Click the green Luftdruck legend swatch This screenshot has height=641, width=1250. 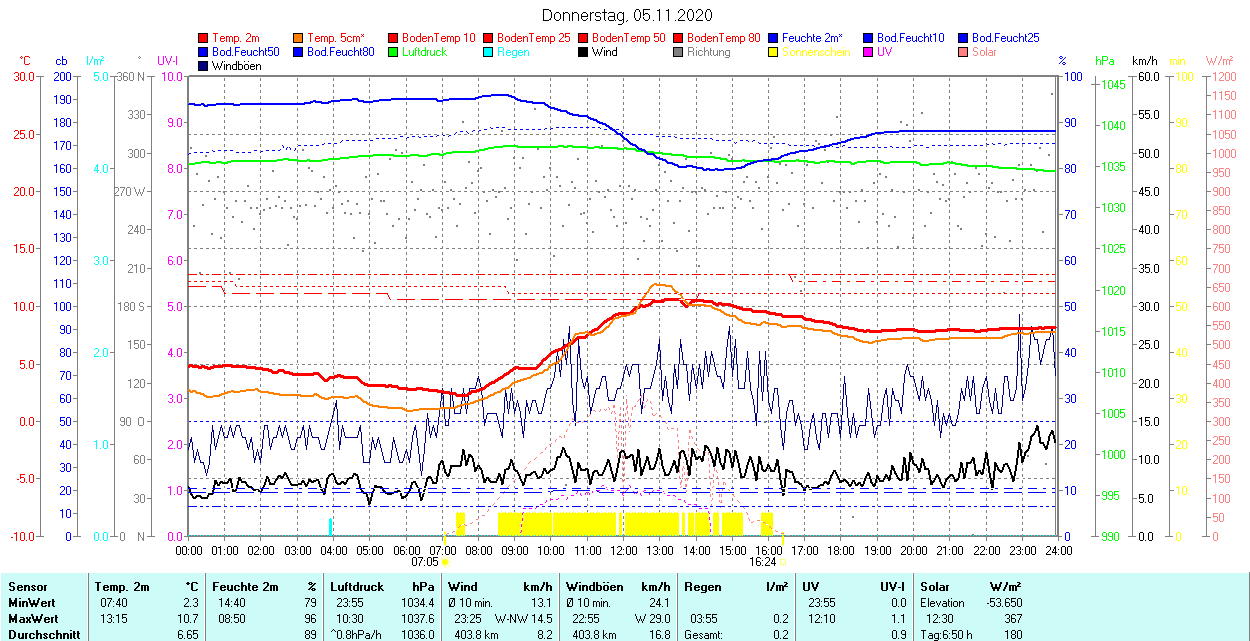click(x=394, y=52)
